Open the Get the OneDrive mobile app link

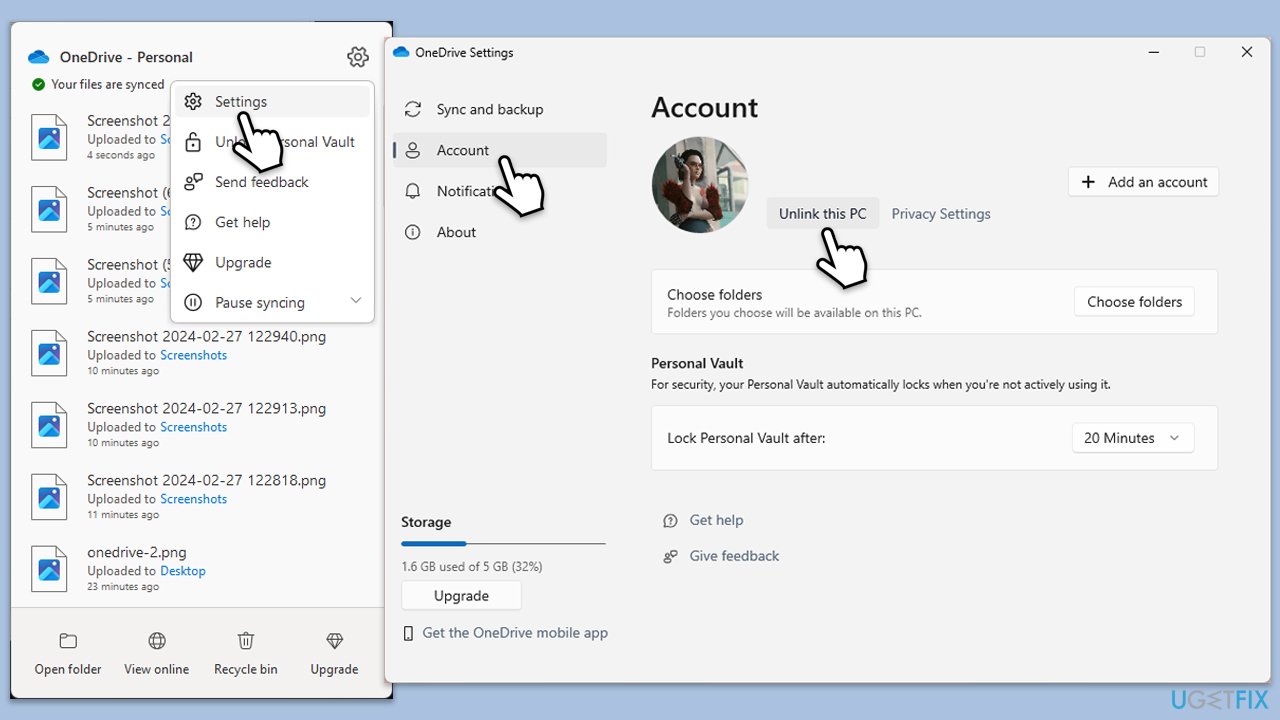[x=514, y=633]
